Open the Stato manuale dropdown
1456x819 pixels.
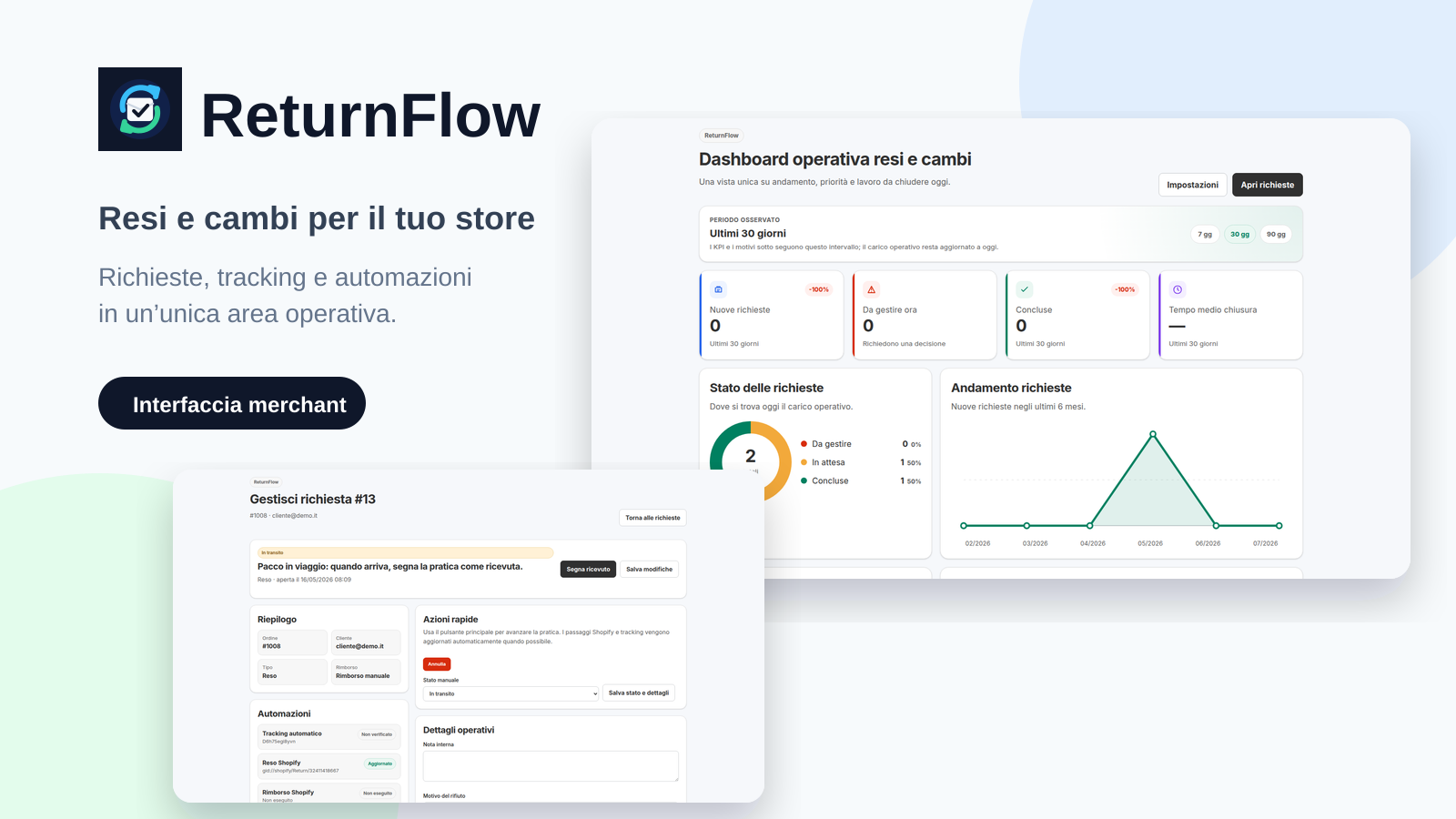pos(511,693)
